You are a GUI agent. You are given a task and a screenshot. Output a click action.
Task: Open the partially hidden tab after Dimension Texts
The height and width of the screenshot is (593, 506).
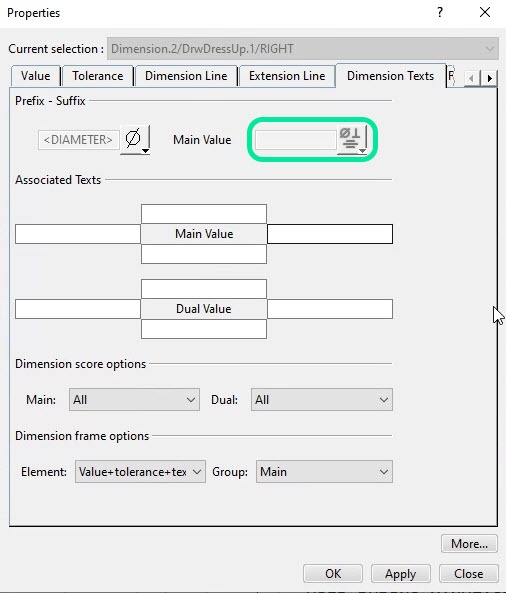[452, 76]
